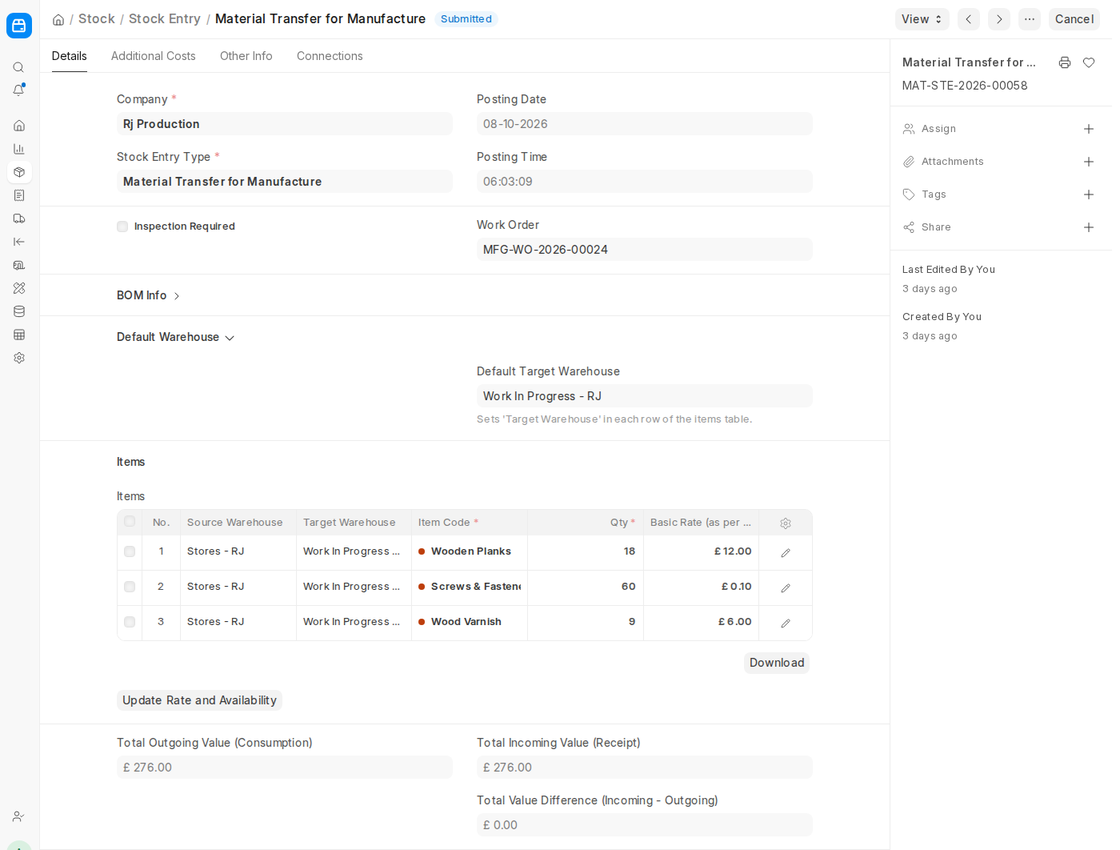Select row 3 Wood Varnish checkbox
The height and width of the screenshot is (850, 1120).
pyautogui.click(x=129, y=622)
